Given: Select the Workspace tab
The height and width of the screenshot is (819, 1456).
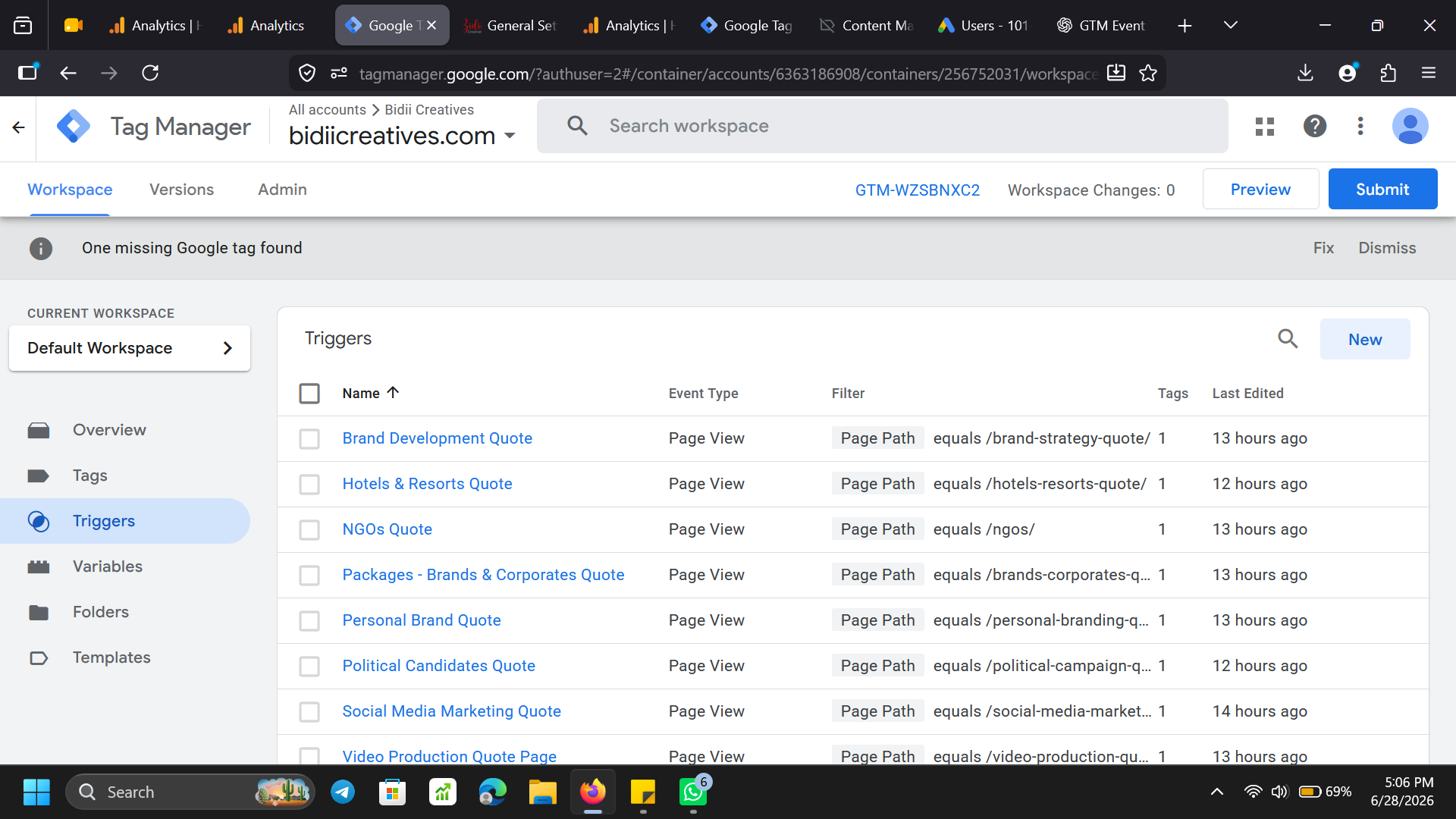Looking at the screenshot, I should pos(70,190).
